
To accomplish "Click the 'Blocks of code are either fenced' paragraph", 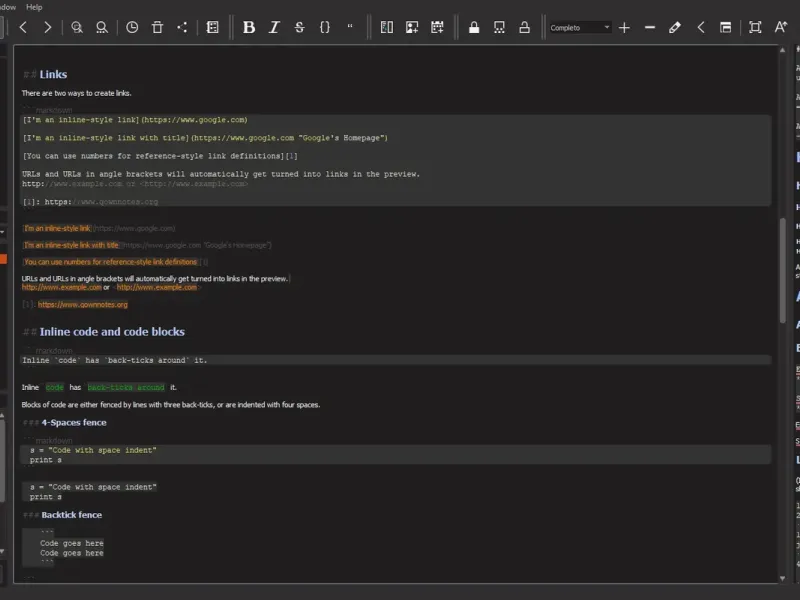I will 171,405.
